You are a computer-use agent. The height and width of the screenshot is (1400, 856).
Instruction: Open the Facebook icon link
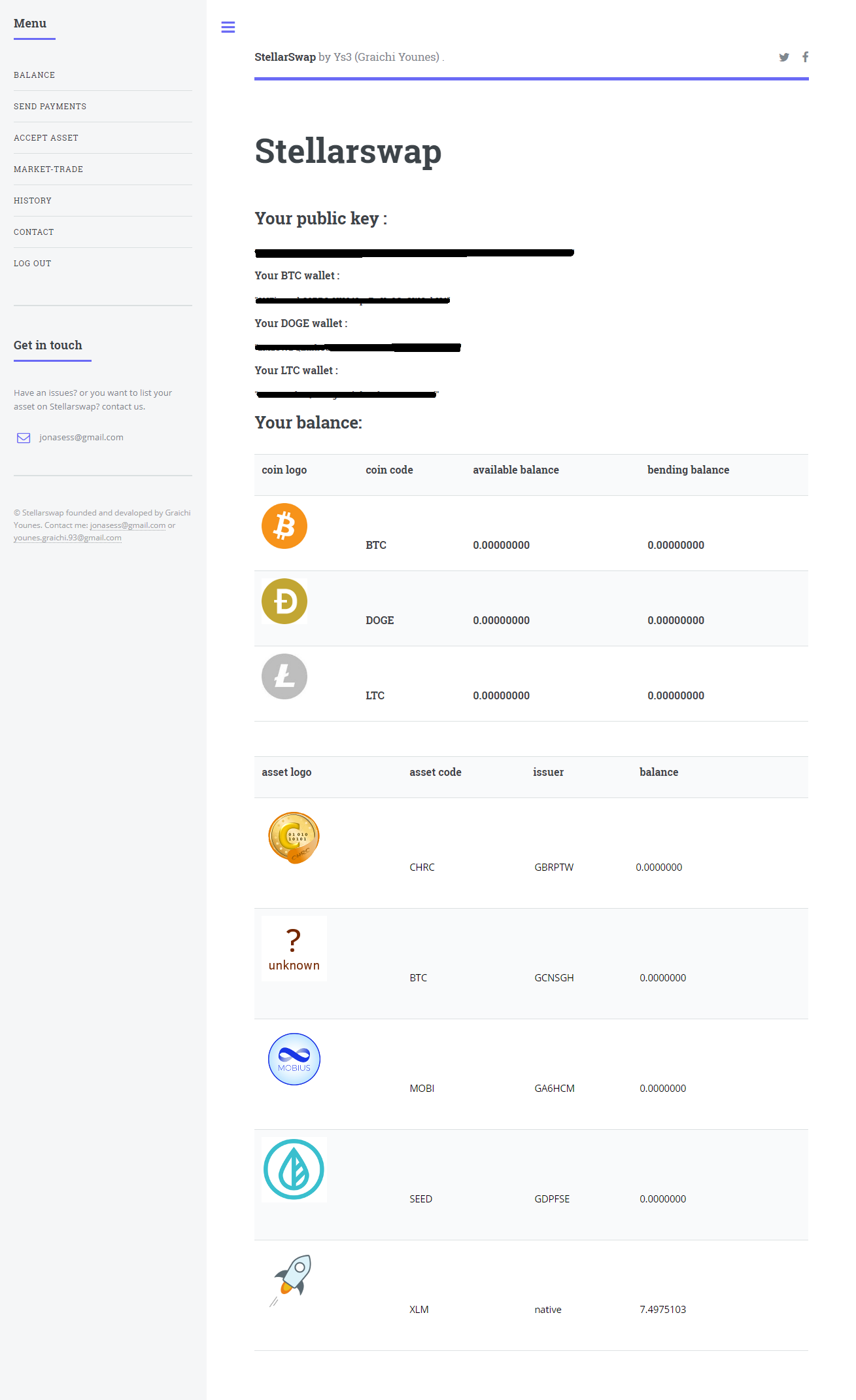point(805,57)
